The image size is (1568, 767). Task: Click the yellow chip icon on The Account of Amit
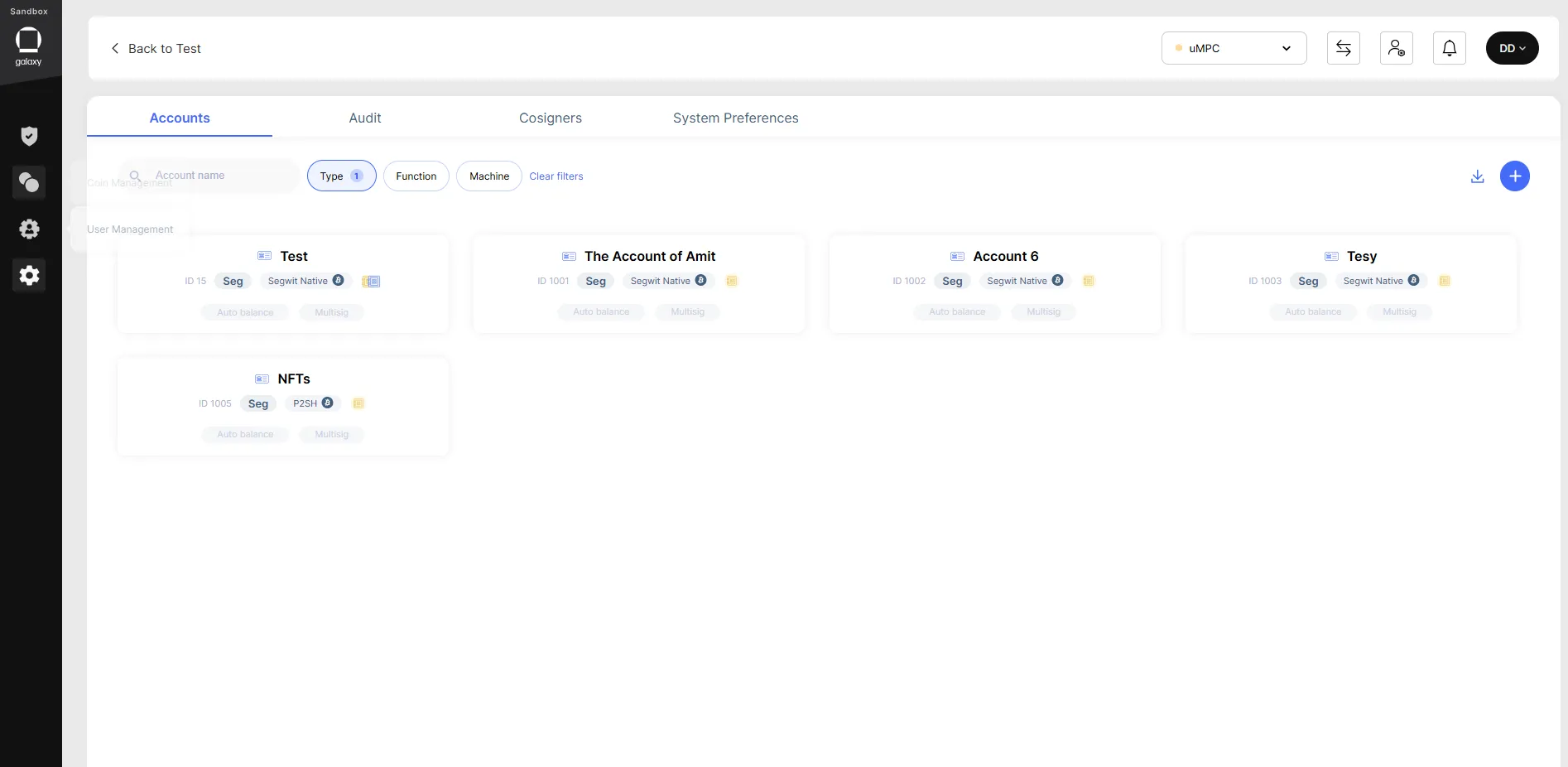tap(732, 281)
